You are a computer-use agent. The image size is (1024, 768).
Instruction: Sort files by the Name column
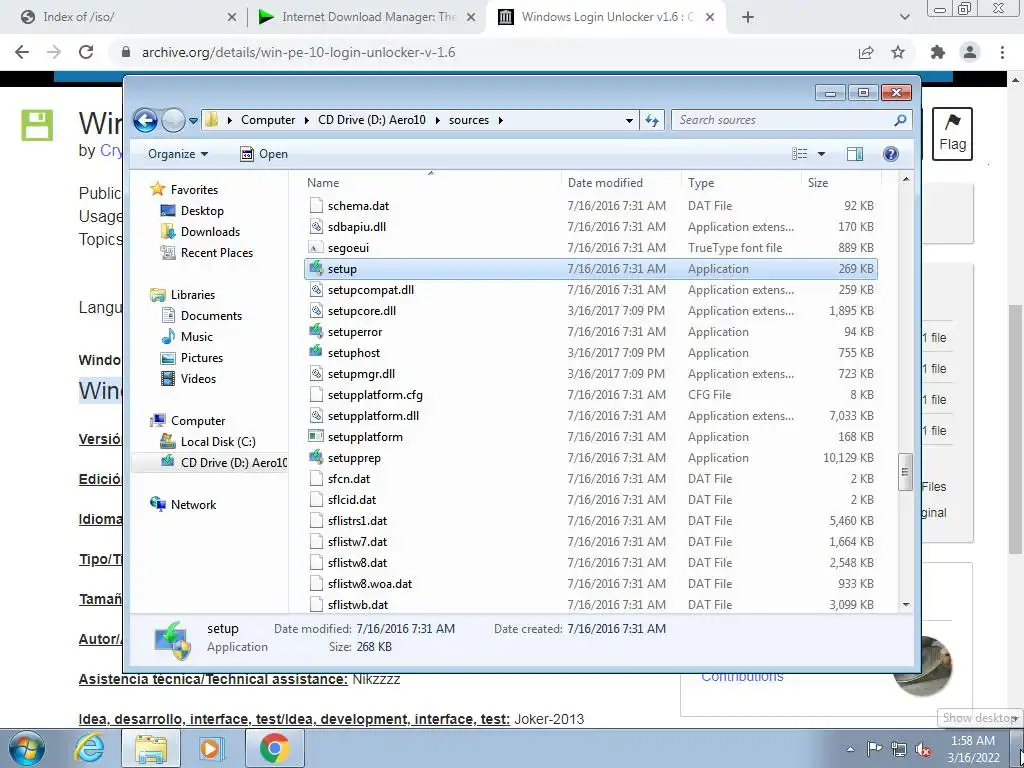click(432, 183)
